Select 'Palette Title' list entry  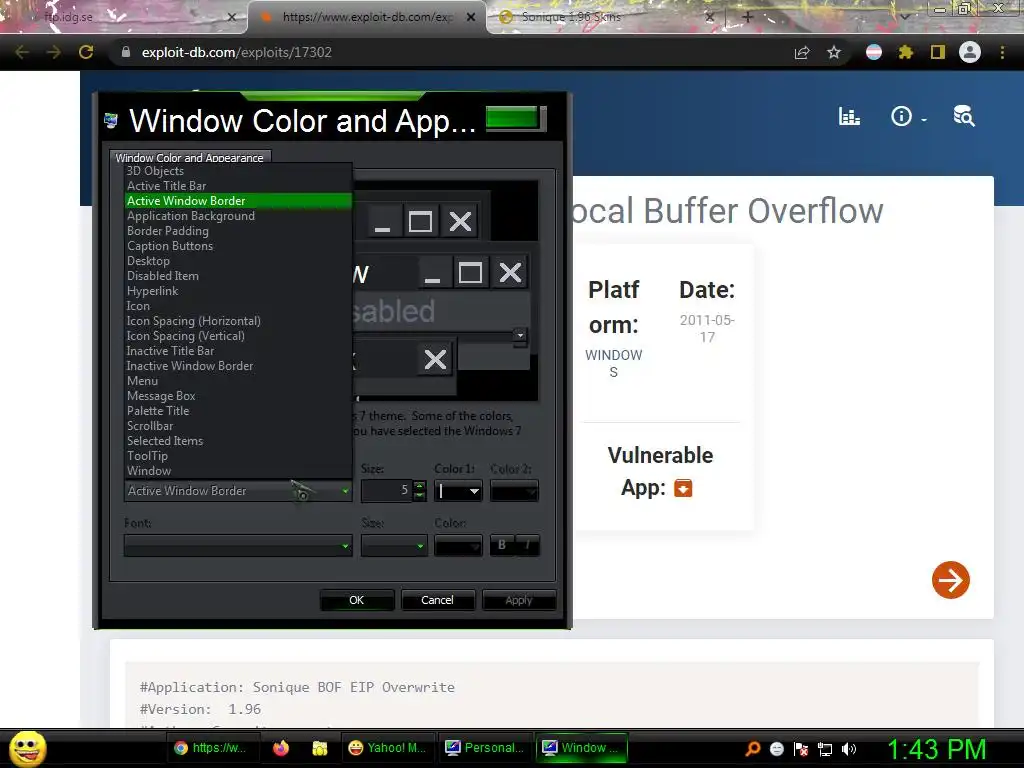pyautogui.click(x=238, y=411)
